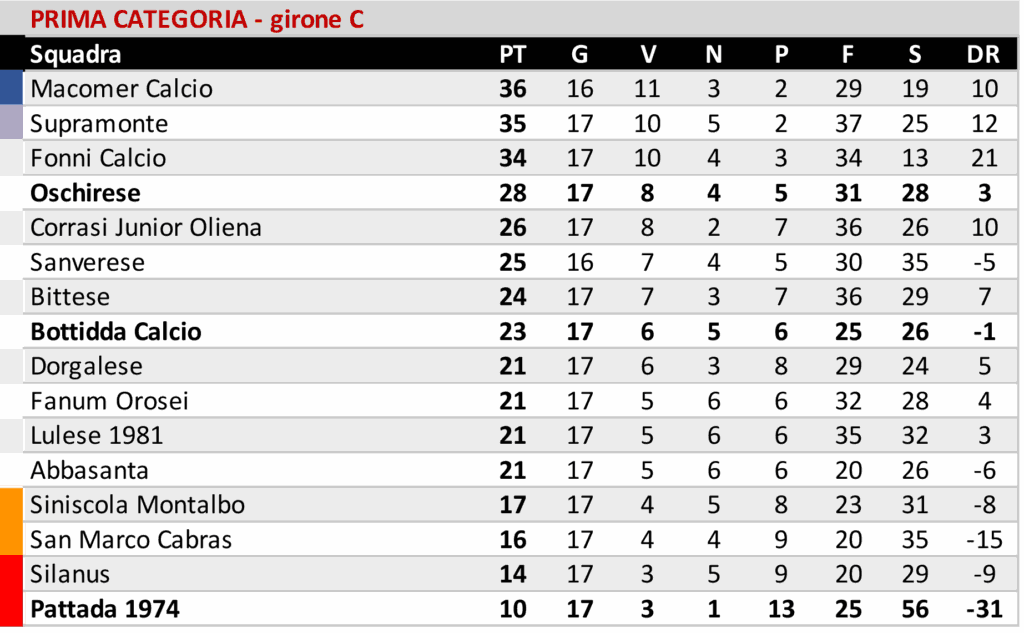1024x633 pixels.
Task: Select the G column header
Action: click(580, 54)
